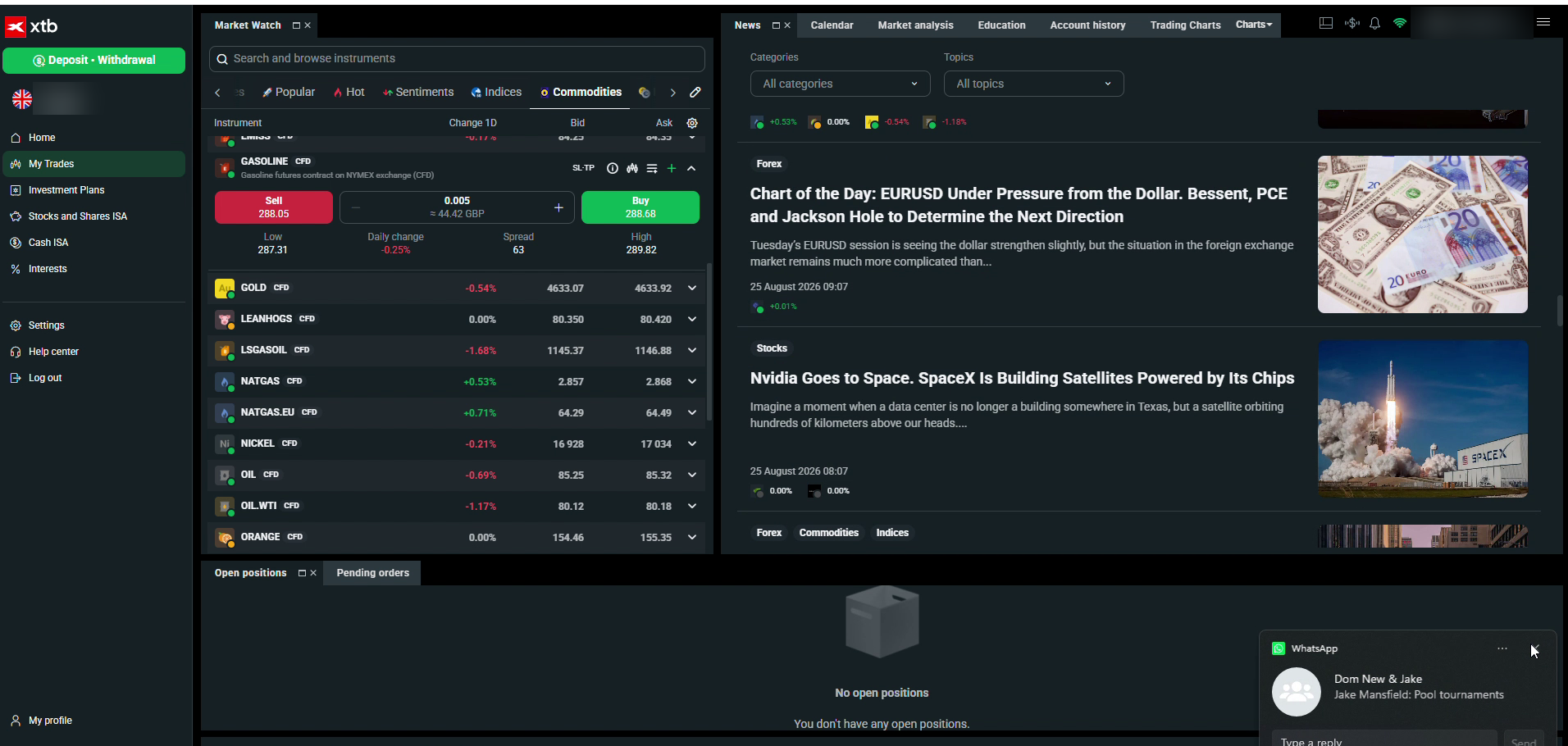Open GASOLINE candlestick chart icon
Screen dimensions: 1568x746
tap(632, 168)
